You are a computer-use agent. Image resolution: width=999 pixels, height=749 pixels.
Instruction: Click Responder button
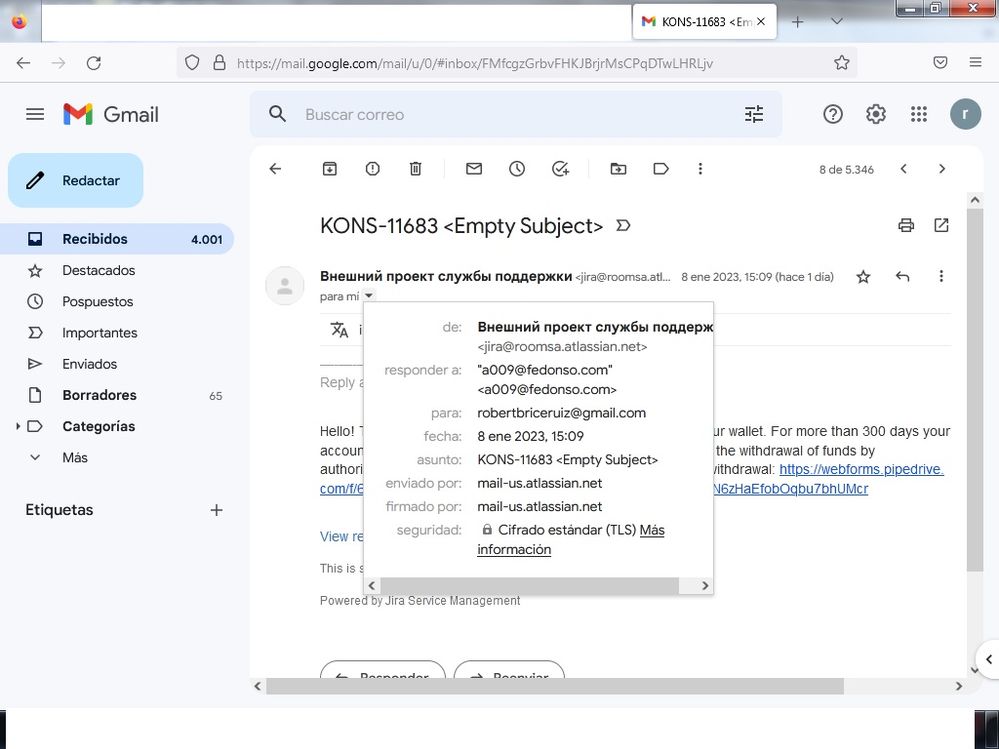tap(382, 670)
